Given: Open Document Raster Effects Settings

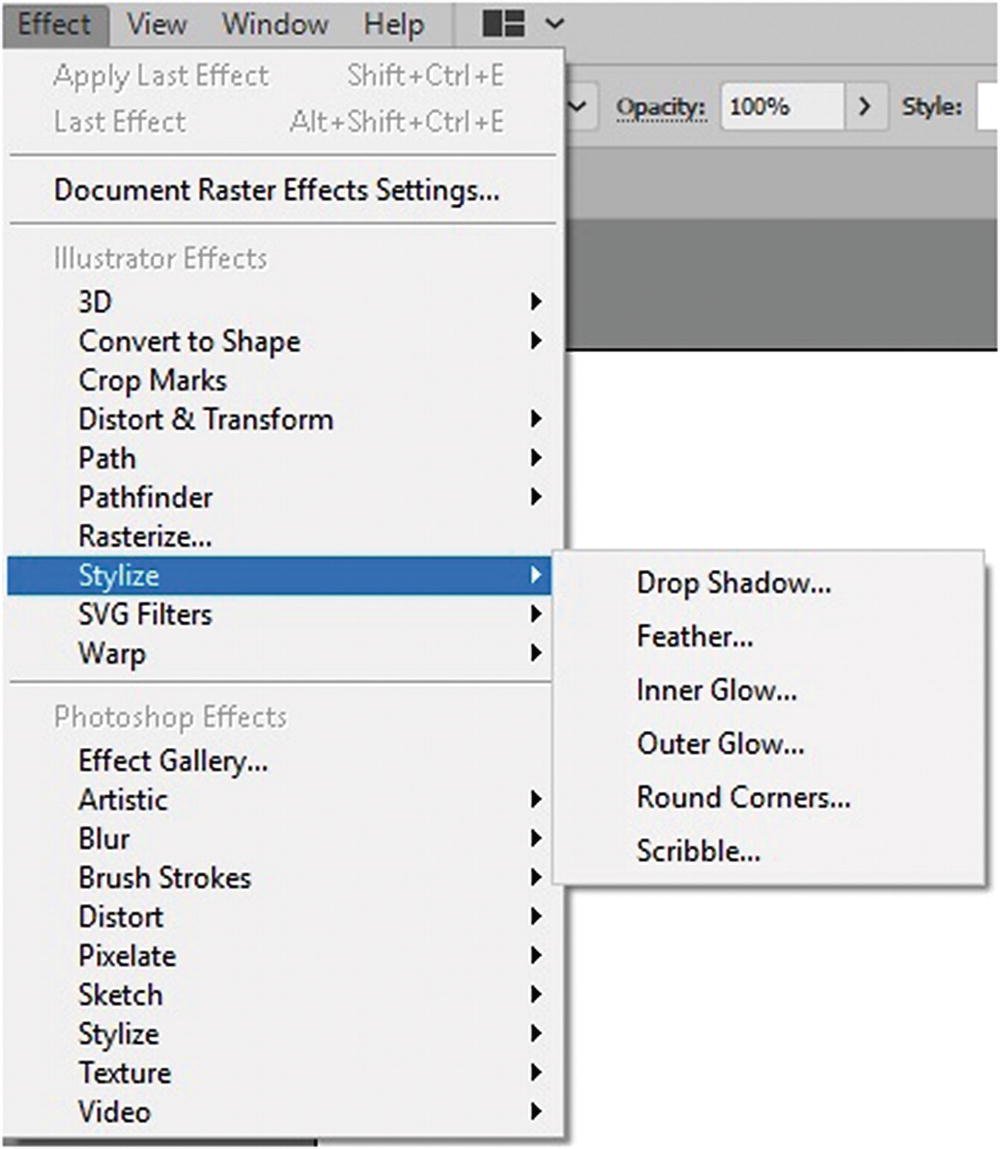Looking at the screenshot, I should (276, 190).
